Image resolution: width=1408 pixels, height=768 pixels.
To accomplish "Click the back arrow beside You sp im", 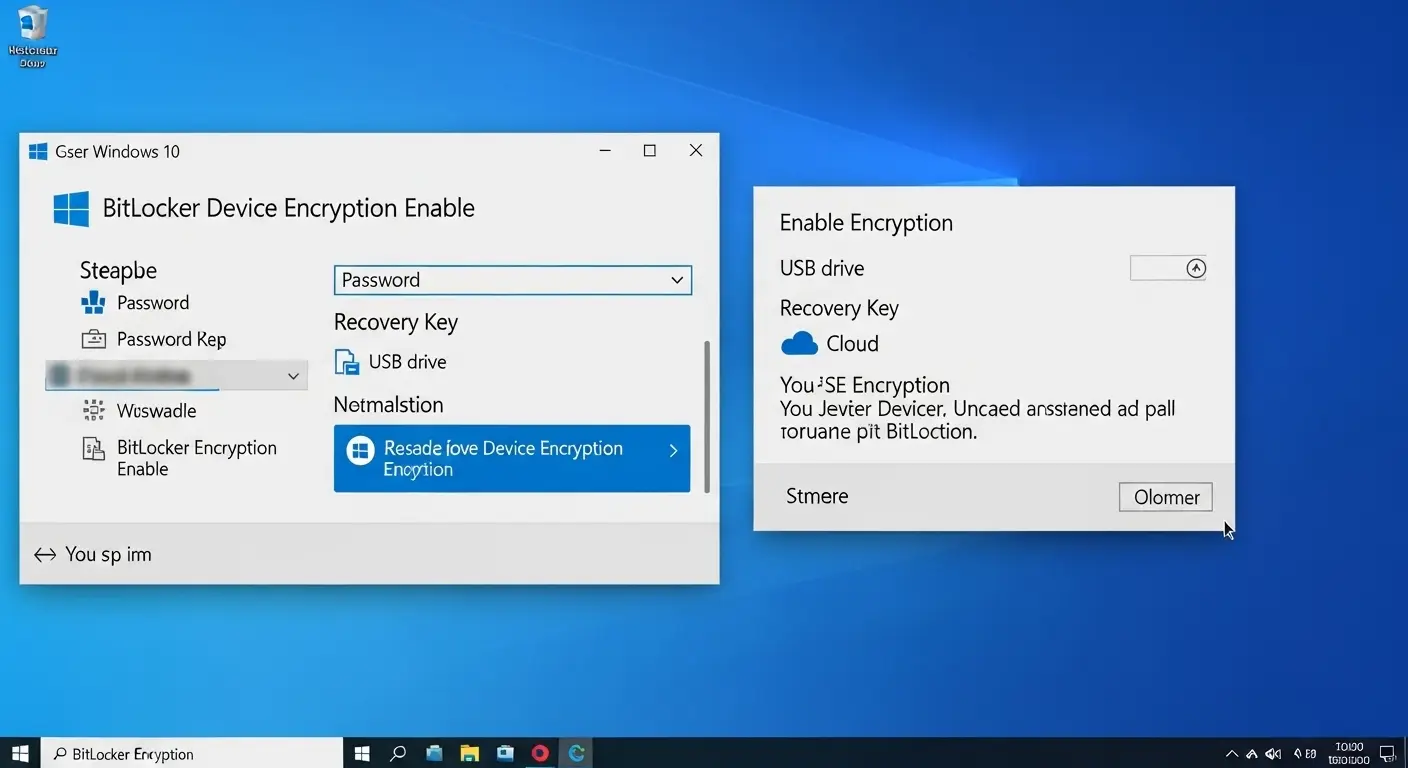I will click(45, 554).
